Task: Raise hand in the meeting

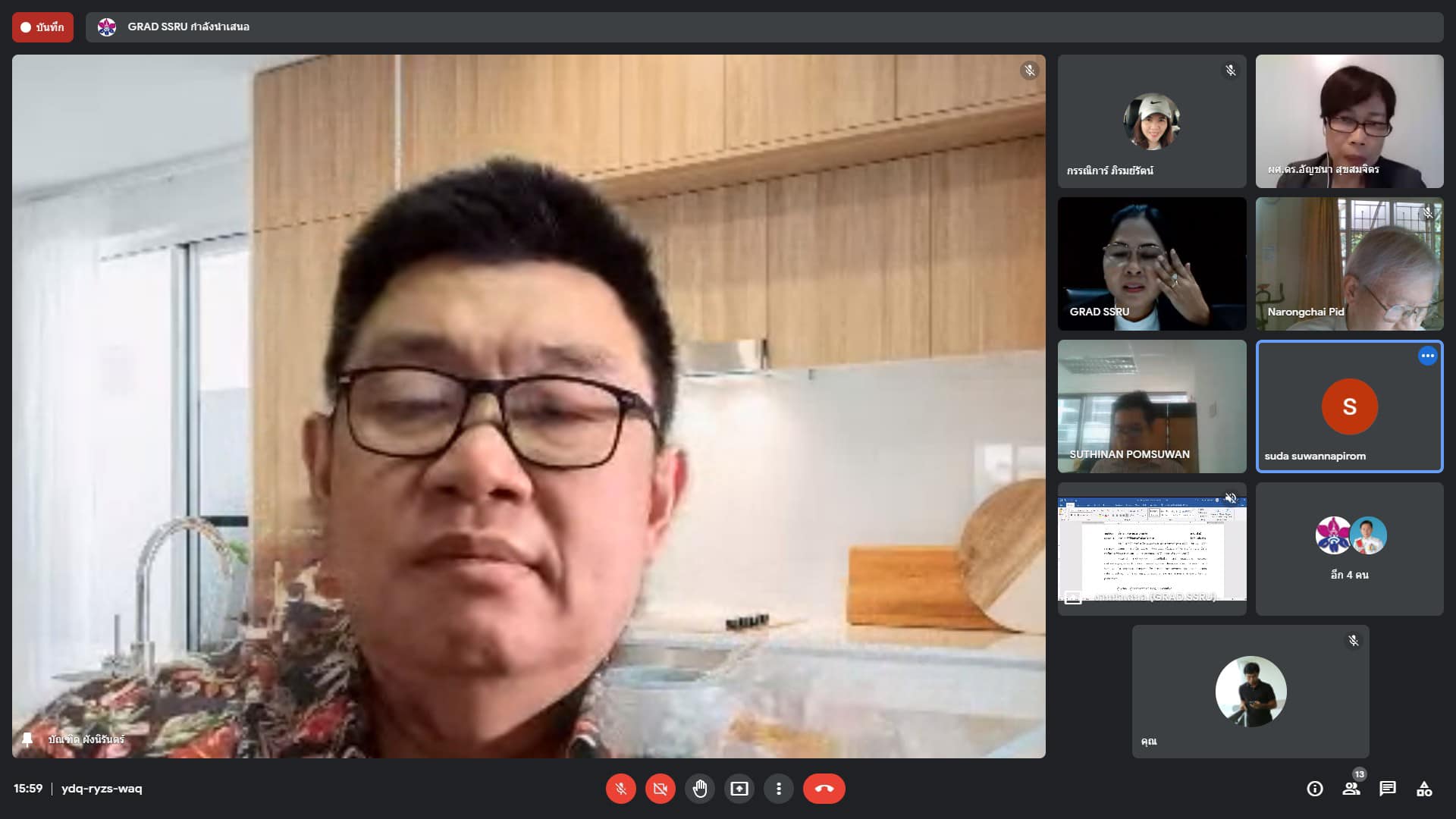Action: (x=699, y=789)
